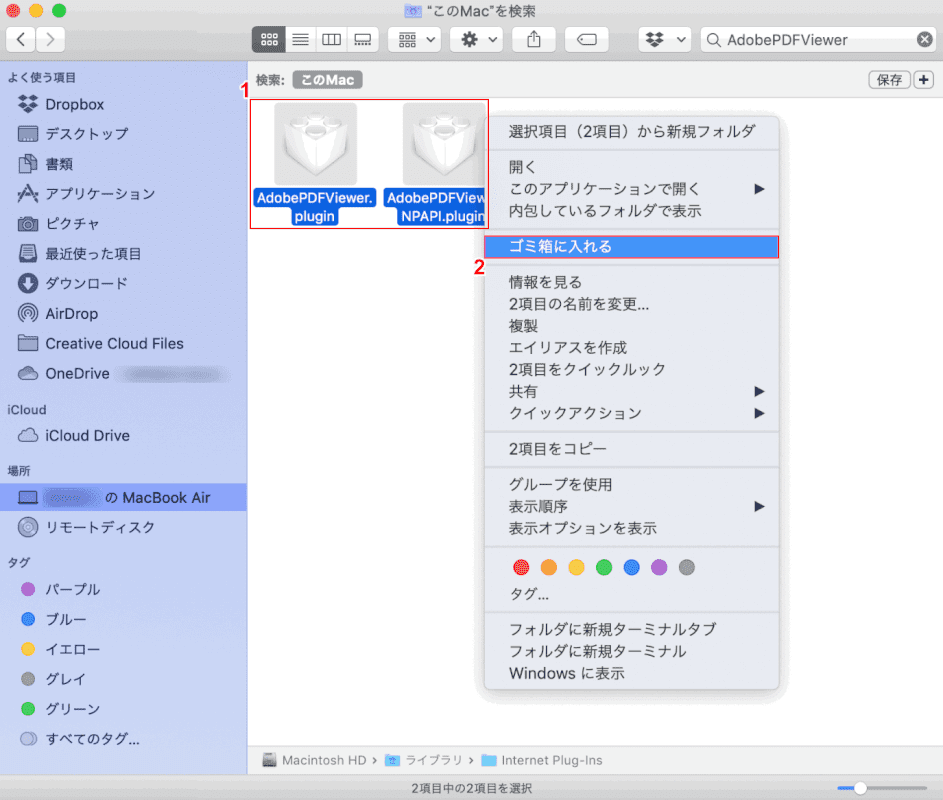Click the 保存 button
Image resolution: width=943 pixels, height=800 pixels.
pos(889,80)
